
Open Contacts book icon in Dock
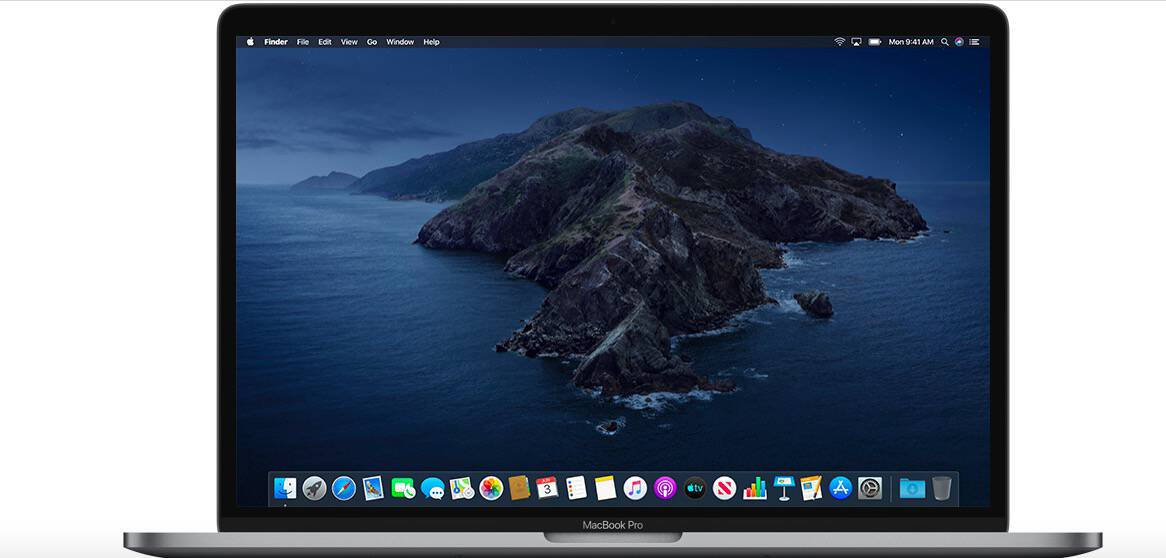(x=519, y=488)
